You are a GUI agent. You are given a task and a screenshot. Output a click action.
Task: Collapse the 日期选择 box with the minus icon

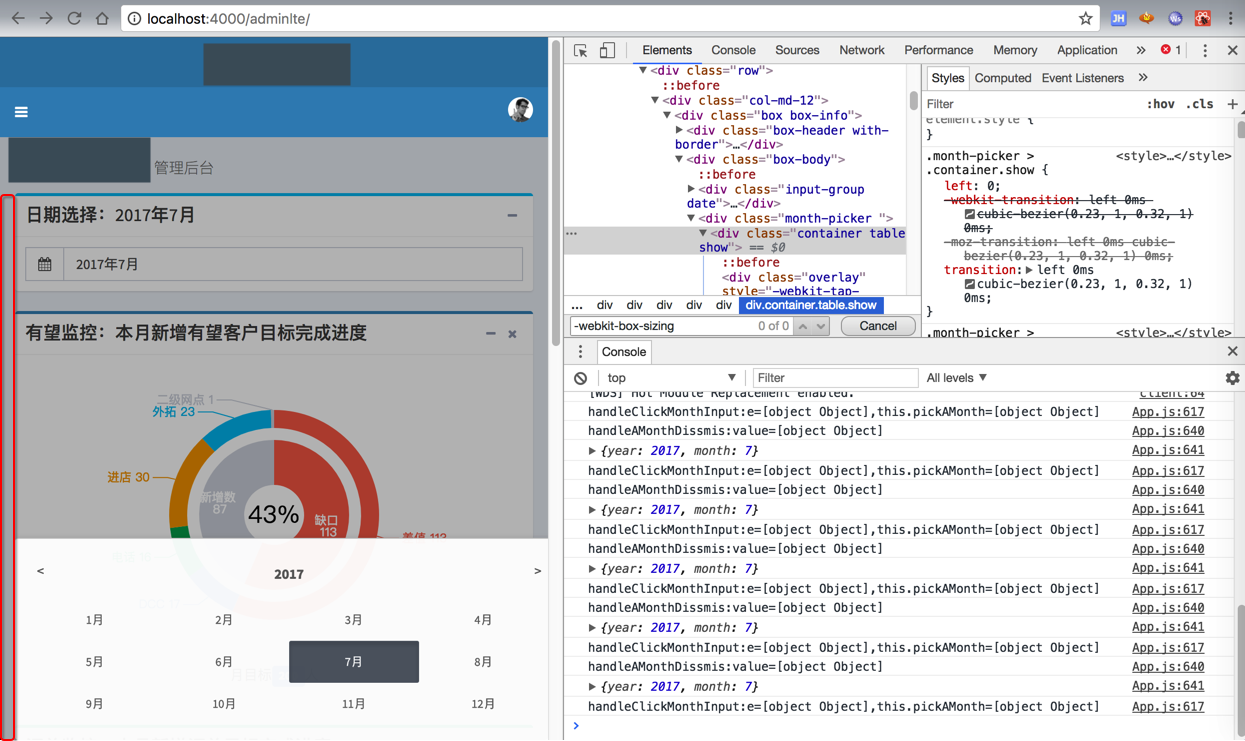click(x=512, y=215)
